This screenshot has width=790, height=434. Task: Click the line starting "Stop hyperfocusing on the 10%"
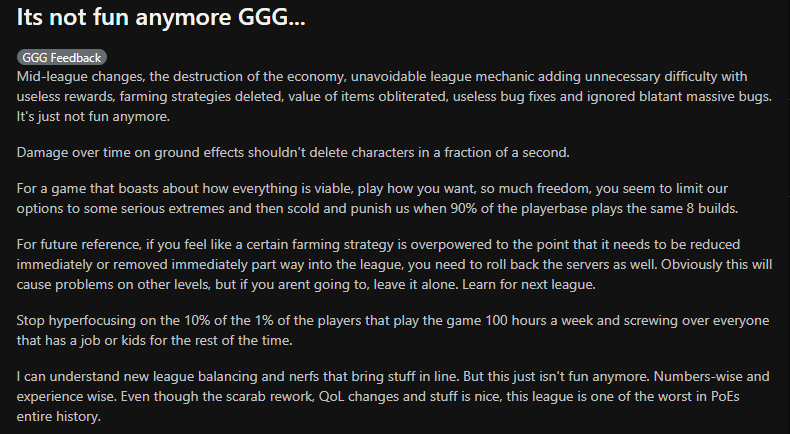[x=393, y=321]
